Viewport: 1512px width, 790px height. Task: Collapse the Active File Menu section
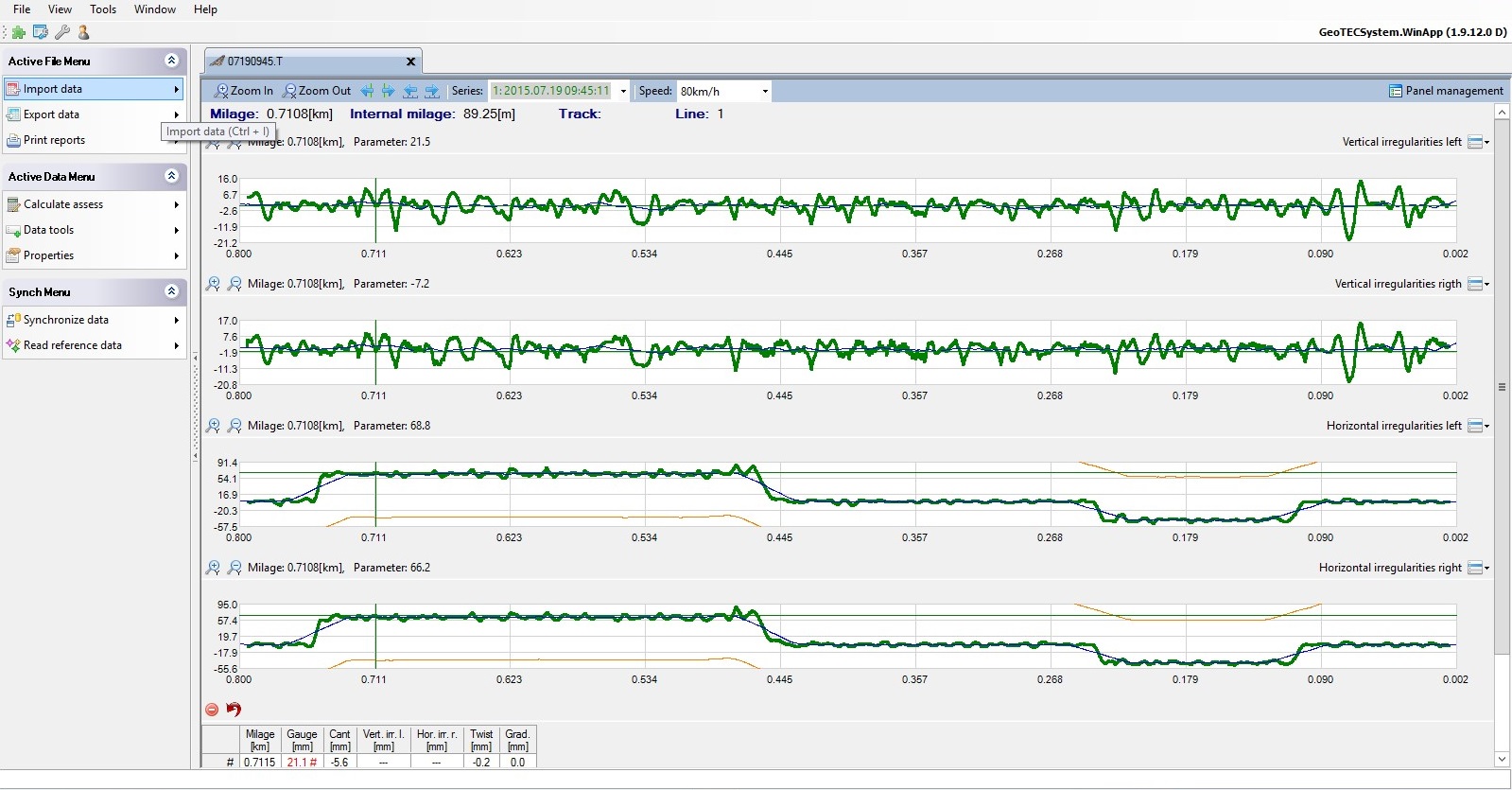point(171,61)
